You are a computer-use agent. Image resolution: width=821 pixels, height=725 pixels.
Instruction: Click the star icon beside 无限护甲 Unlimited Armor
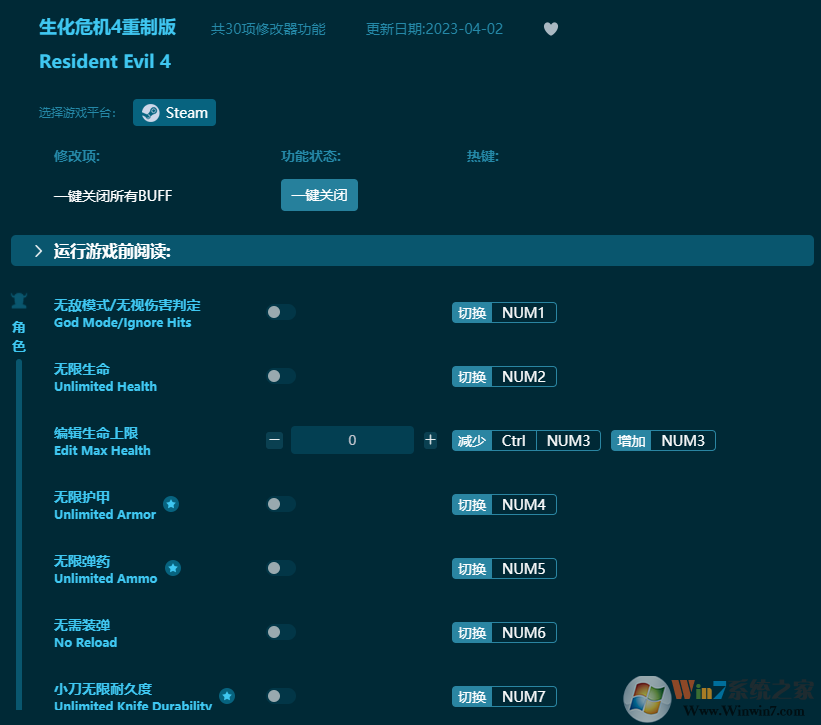pyautogui.click(x=171, y=505)
